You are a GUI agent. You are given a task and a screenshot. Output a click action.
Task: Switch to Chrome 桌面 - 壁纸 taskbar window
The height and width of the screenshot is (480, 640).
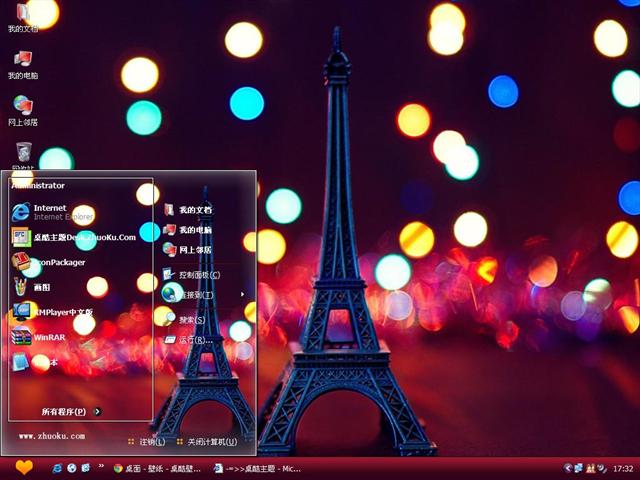pyautogui.click(x=158, y=469)
